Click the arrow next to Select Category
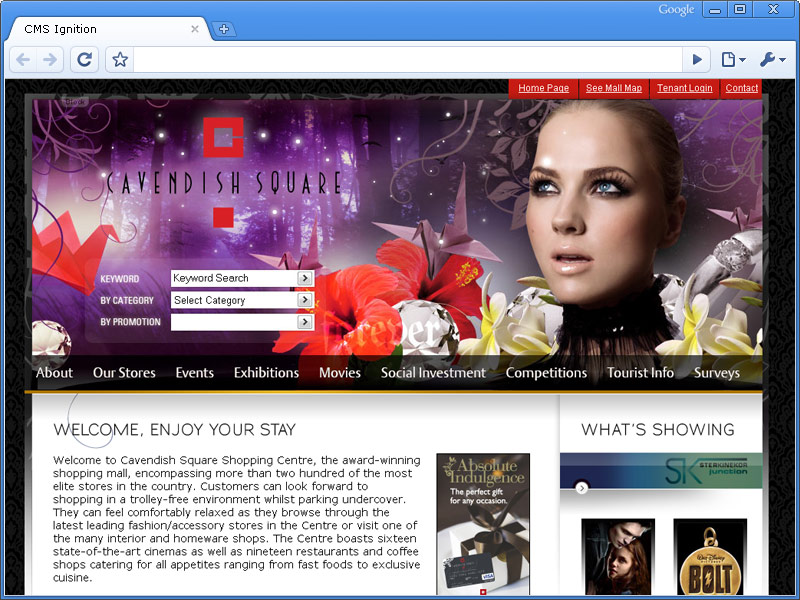Viewport: 800px width, 600px height. [x=305, y=300]
